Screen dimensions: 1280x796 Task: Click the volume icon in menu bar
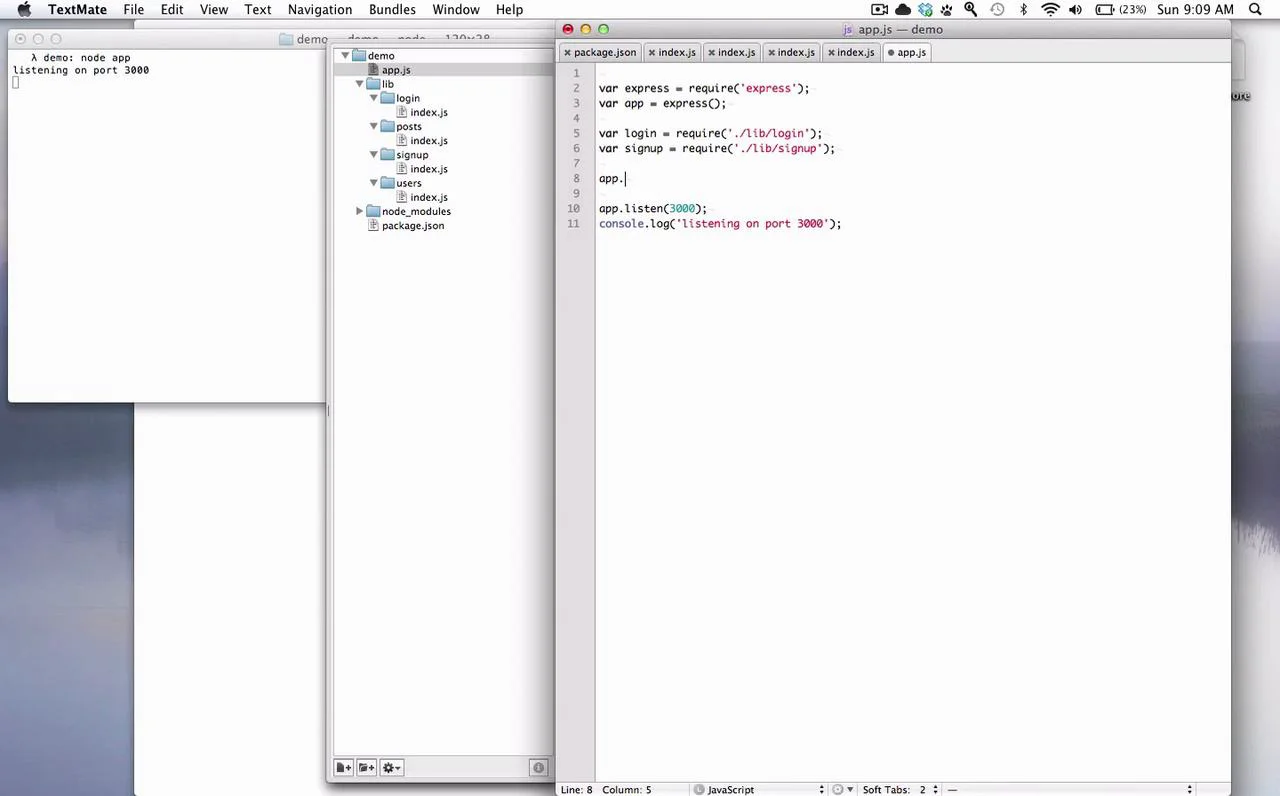tap(1076, 9)
